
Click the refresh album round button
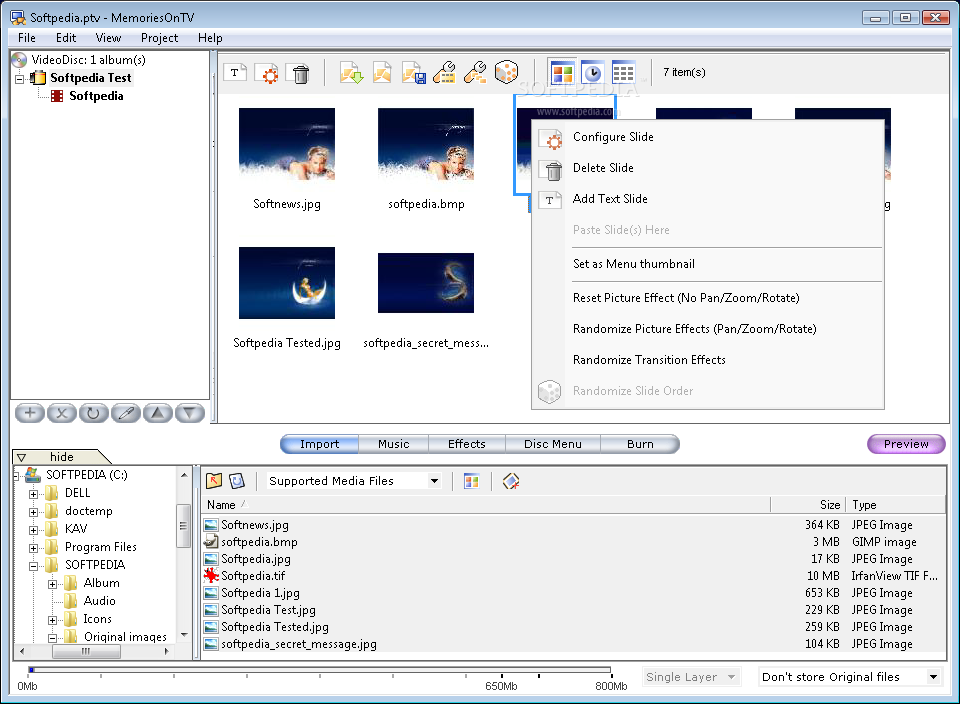(x=93, y=413)
